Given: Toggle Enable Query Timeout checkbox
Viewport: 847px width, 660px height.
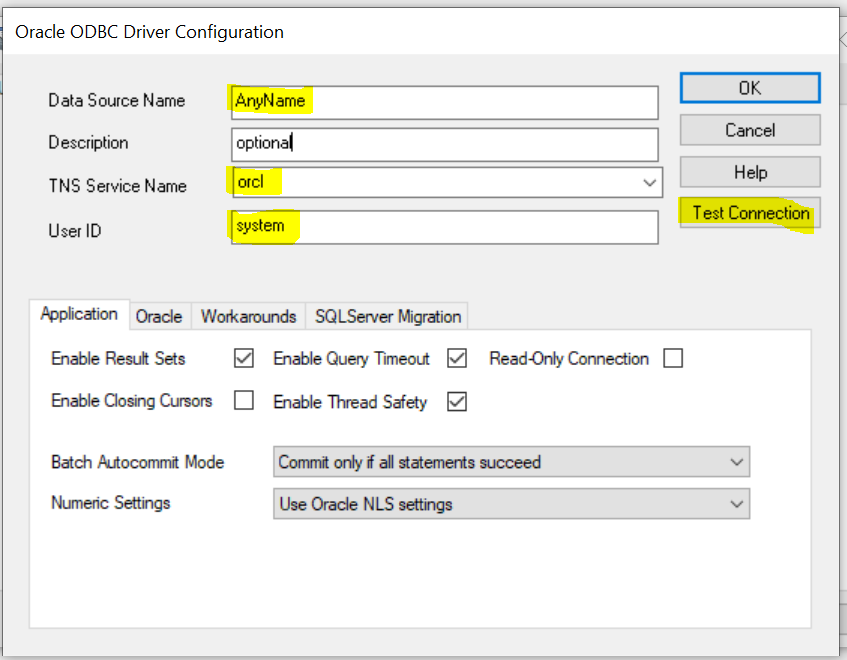Looking at the screenshot, I should click(457, 358).
